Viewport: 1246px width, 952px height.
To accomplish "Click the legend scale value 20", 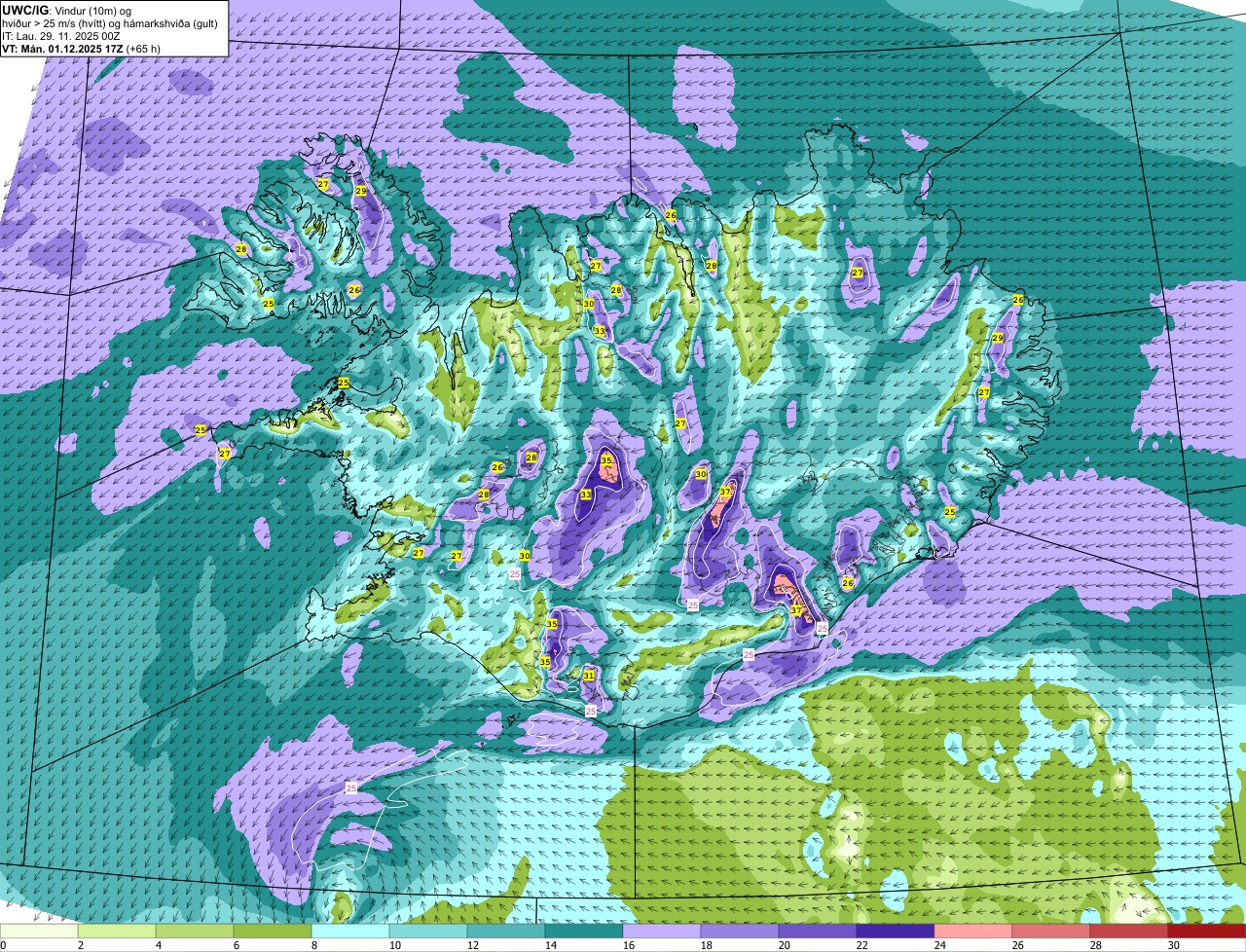I will coord(784,945).
